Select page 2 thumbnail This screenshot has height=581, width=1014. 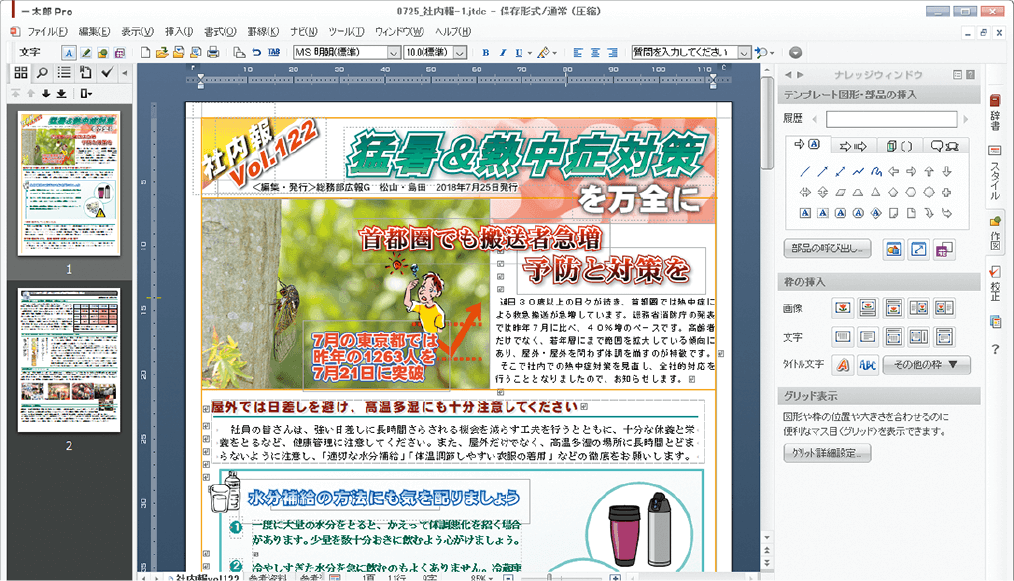69,360
